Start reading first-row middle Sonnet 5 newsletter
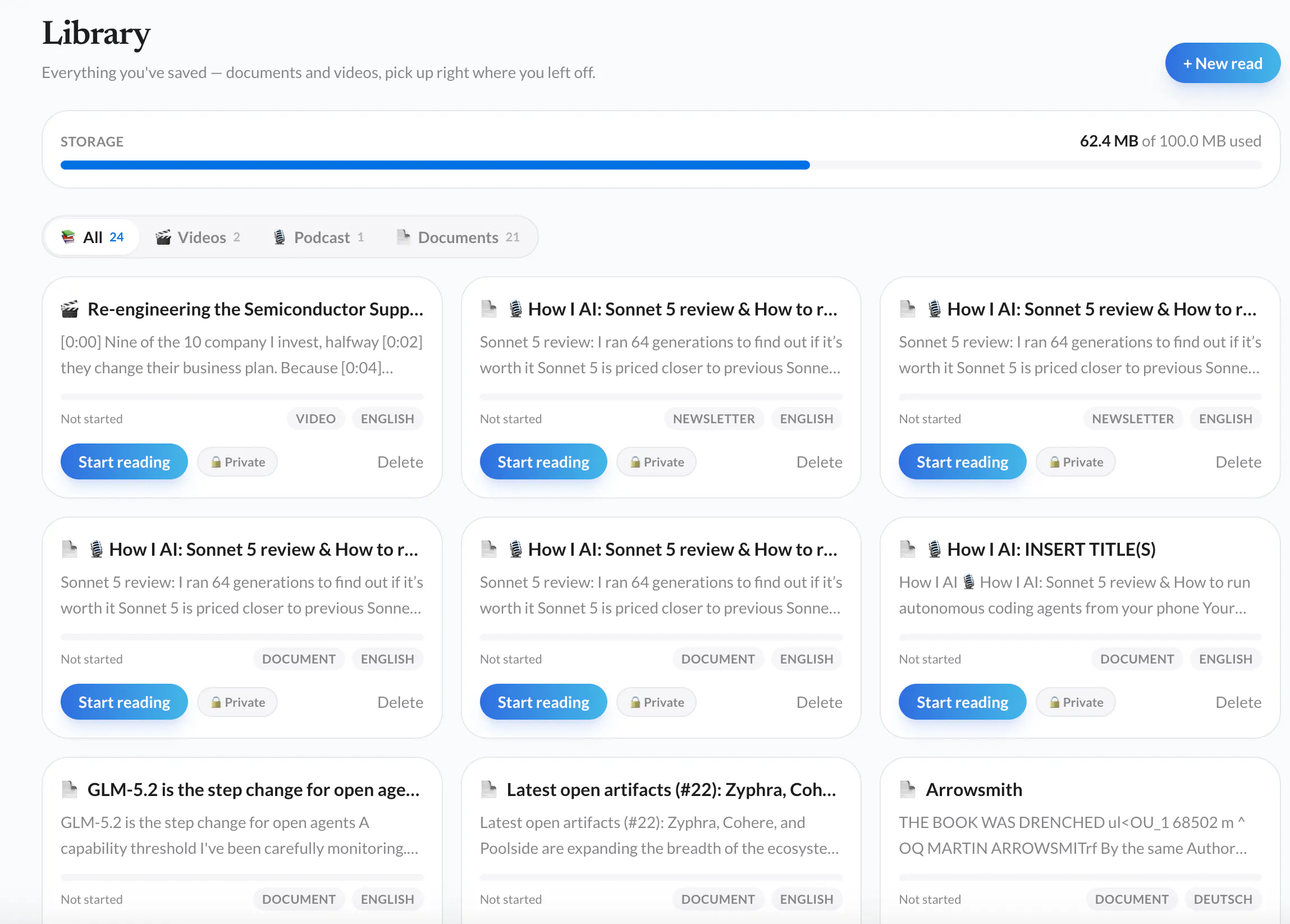The height and width of the screenshot is (924, 1290). pyautogui.click(x=543, y=461)
